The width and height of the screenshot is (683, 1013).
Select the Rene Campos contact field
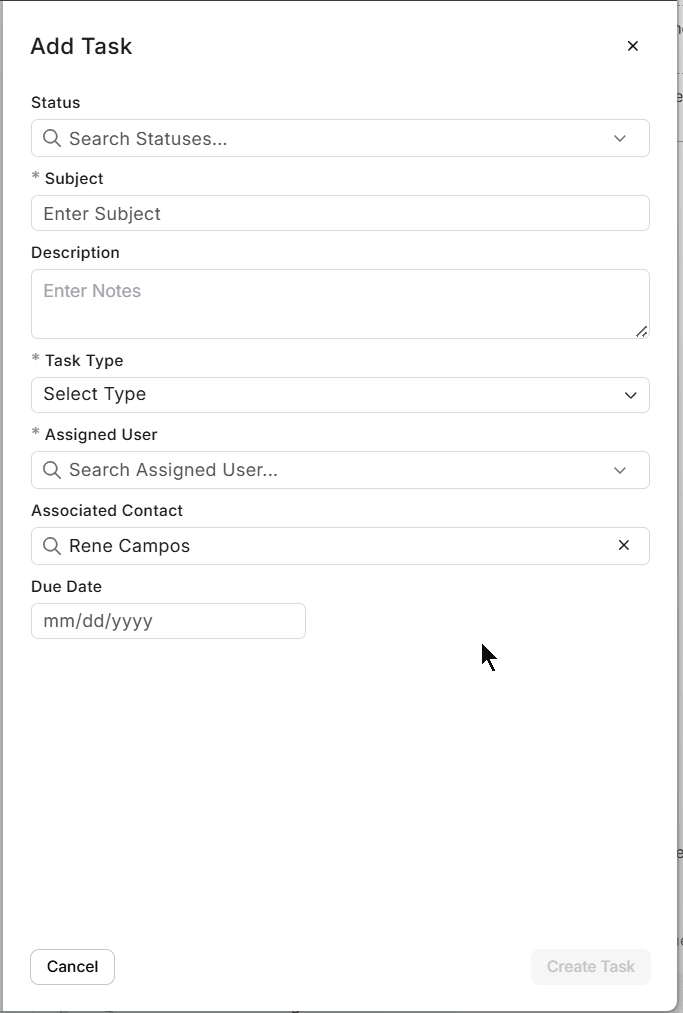[x=300, y=546]
